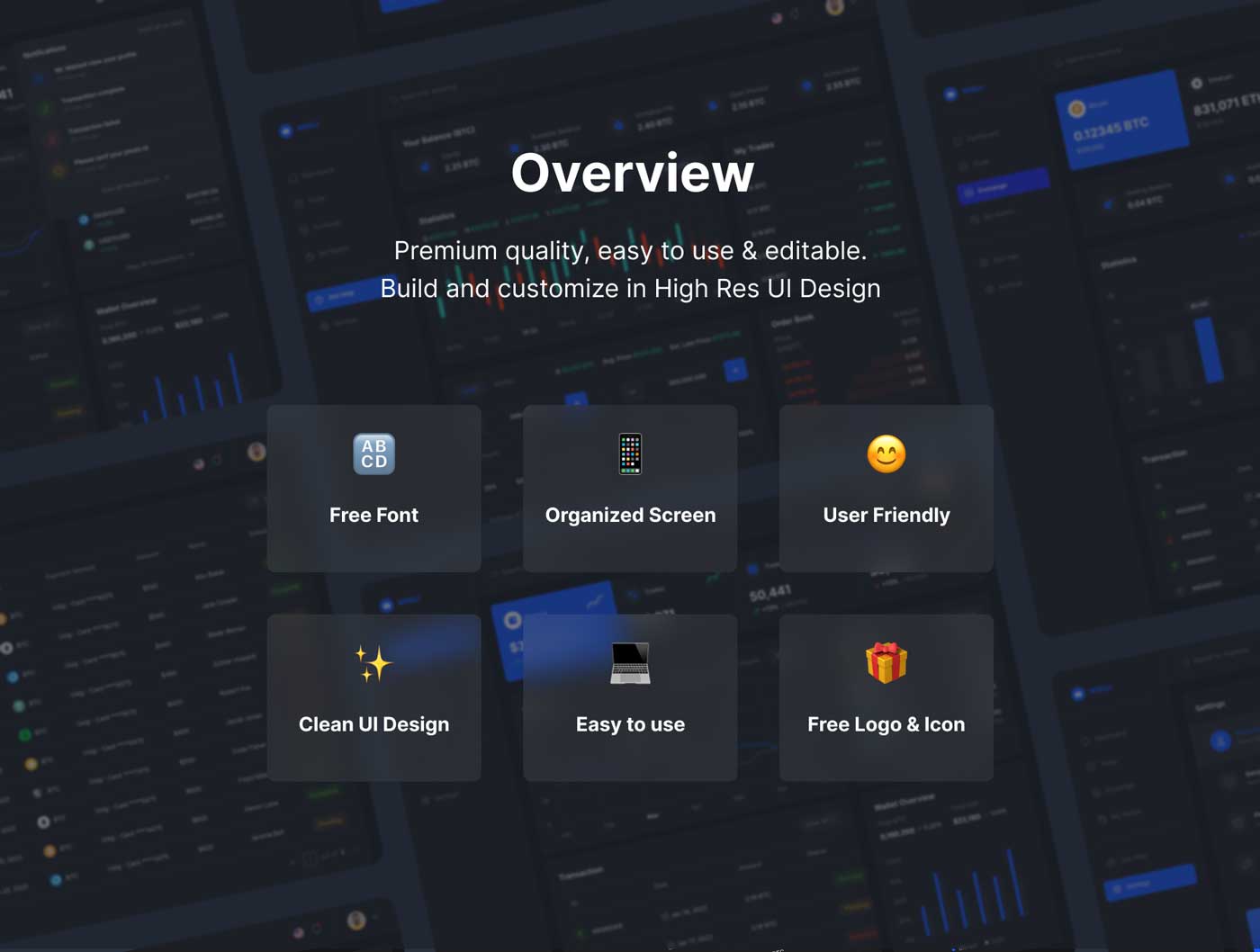Select the User Friendly label
The image size is (1260, 952).
click(x=886, y=516)
